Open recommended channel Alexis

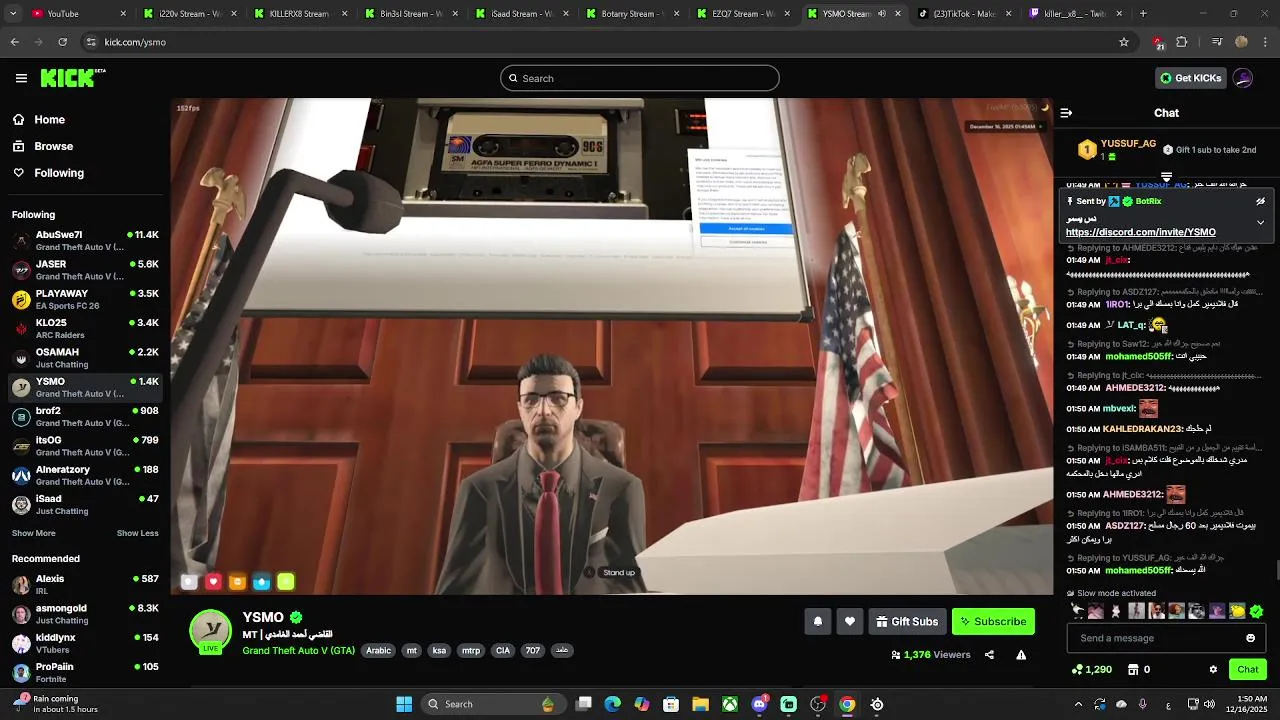click(x=85, y=585)
